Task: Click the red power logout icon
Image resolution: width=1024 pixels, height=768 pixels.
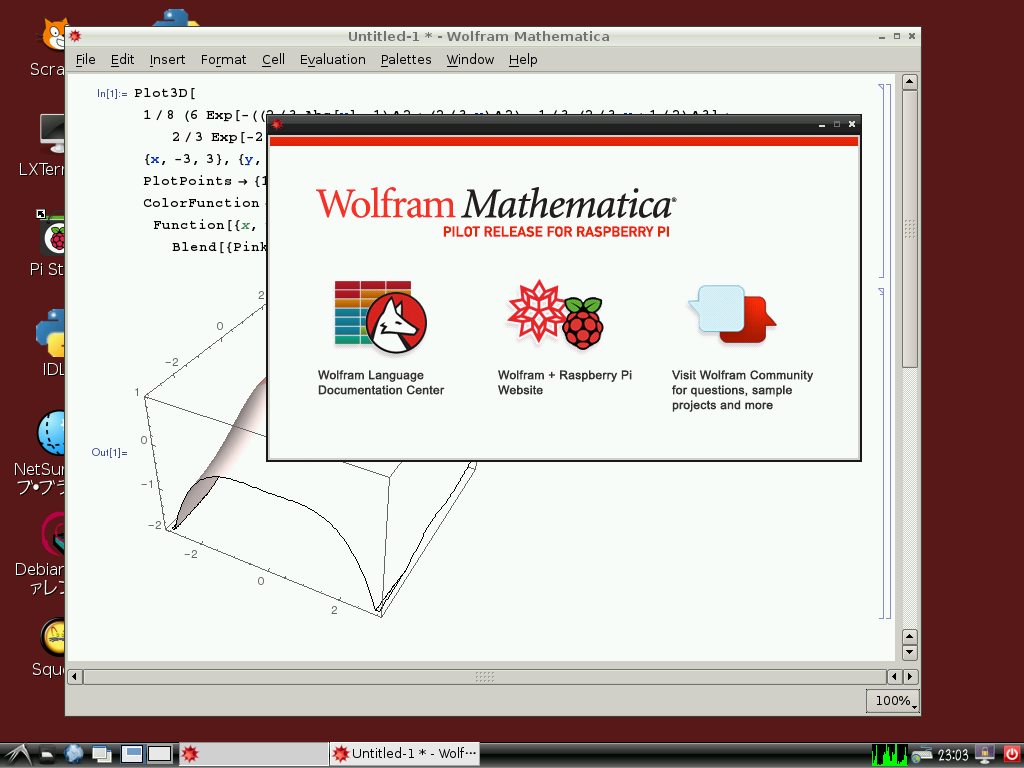Action: pyautogui.click(x=1011, y=755)
